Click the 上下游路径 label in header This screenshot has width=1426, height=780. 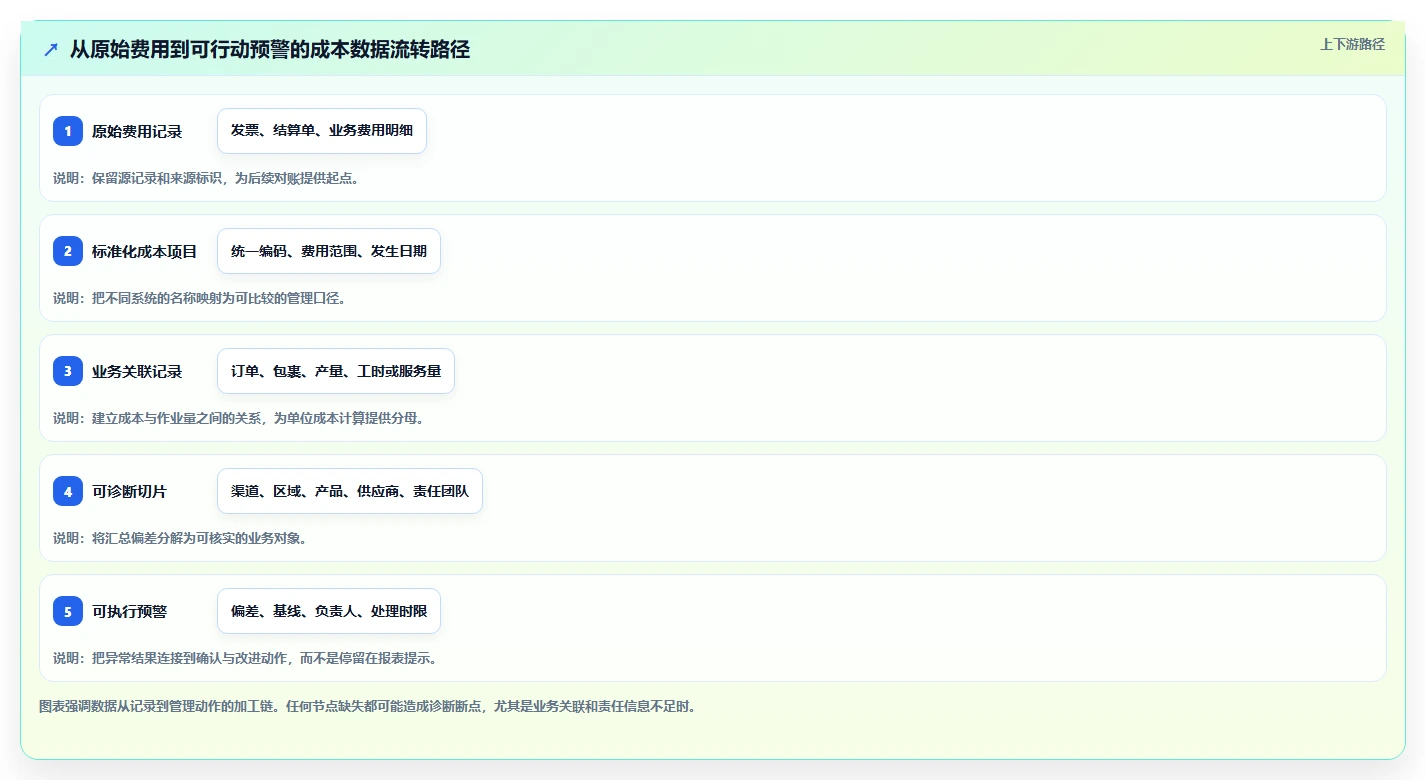[x=1352, y=44]
